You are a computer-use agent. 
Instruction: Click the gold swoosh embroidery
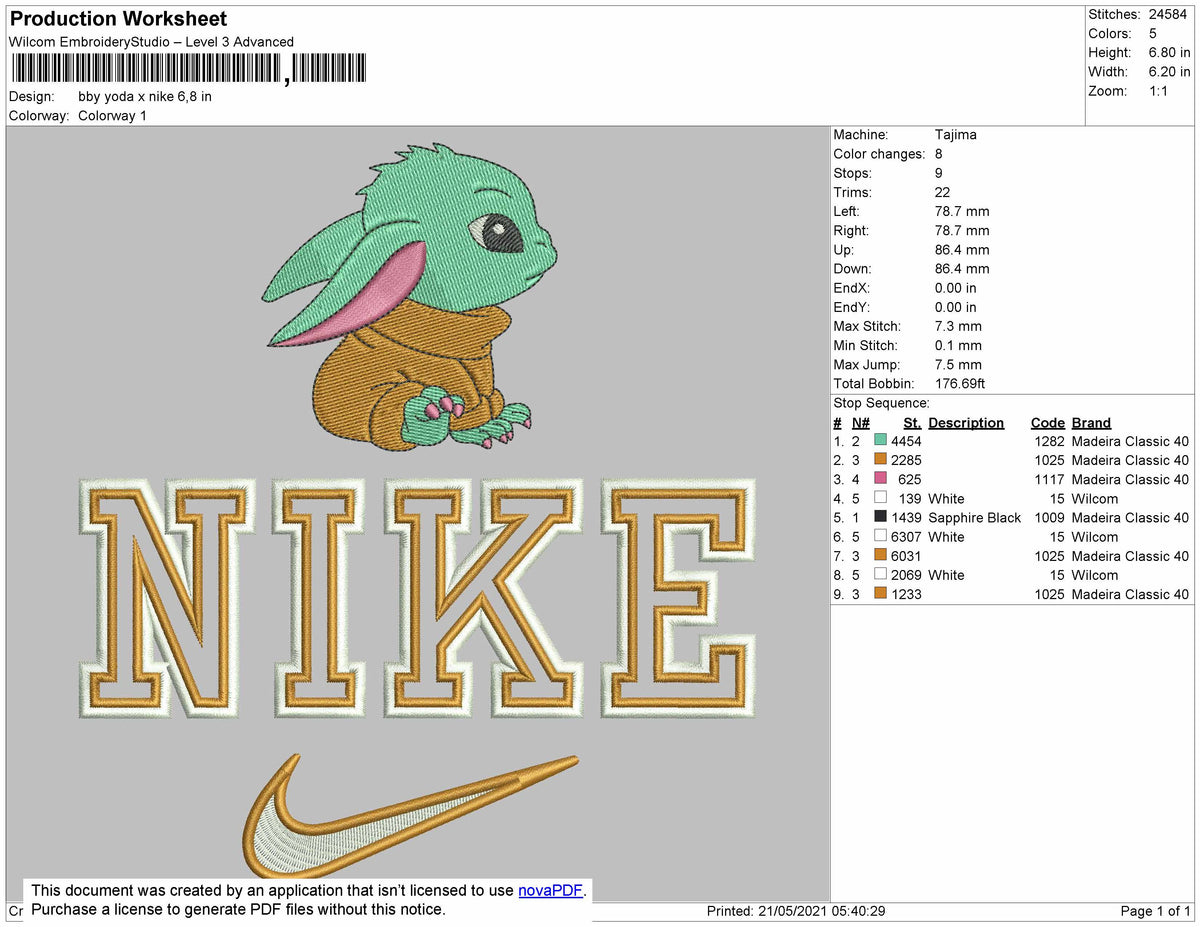tap(409, 816)
